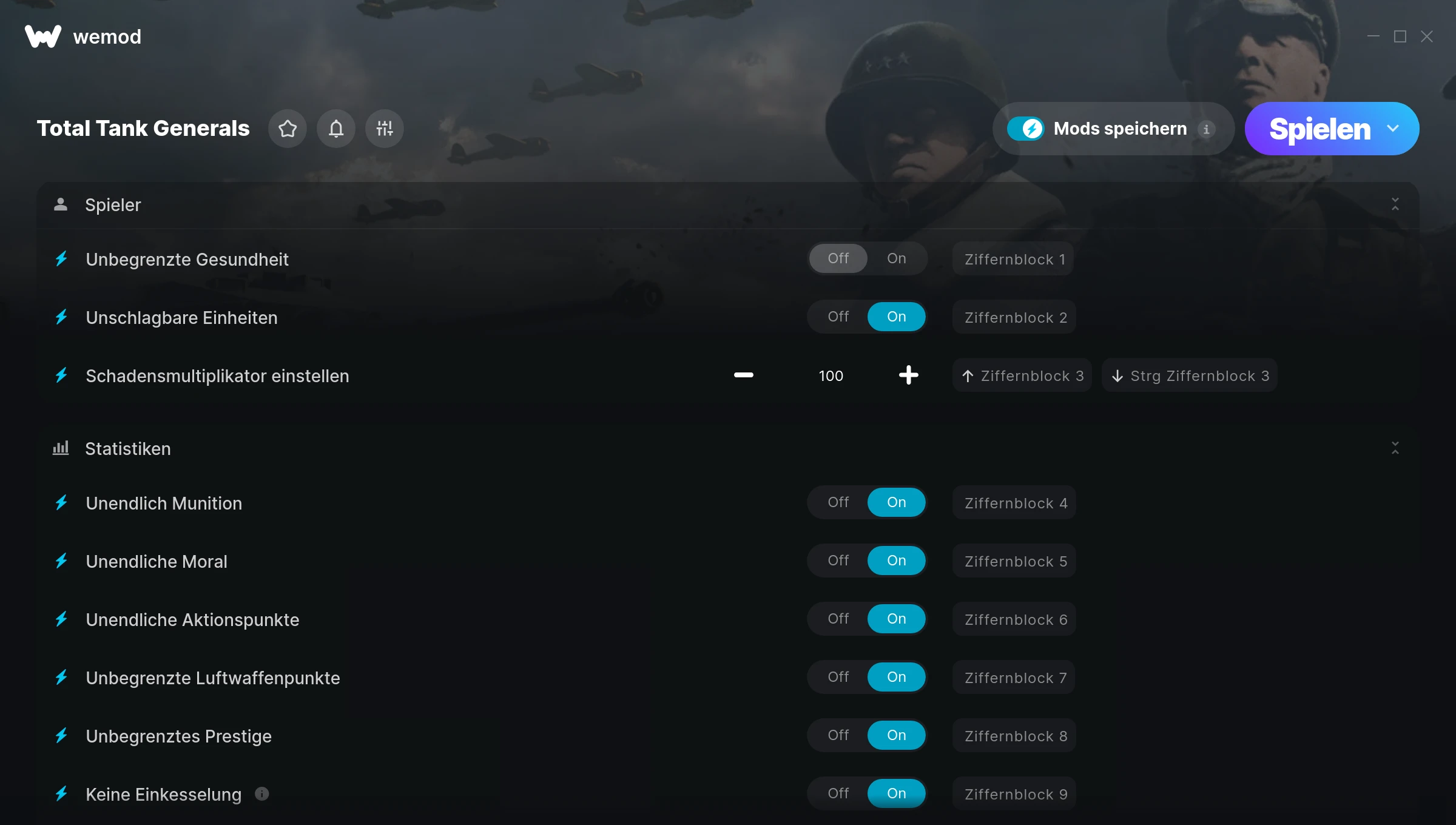Open the mod settings sliders icon
1456x825 pixels.
coord(385,129)
